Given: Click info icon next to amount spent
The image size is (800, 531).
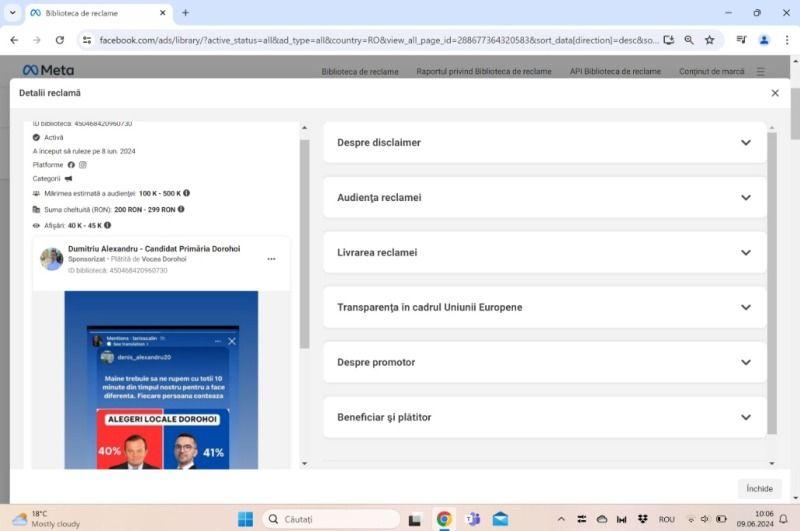Looking at the screenshot, I should (181, 209).
